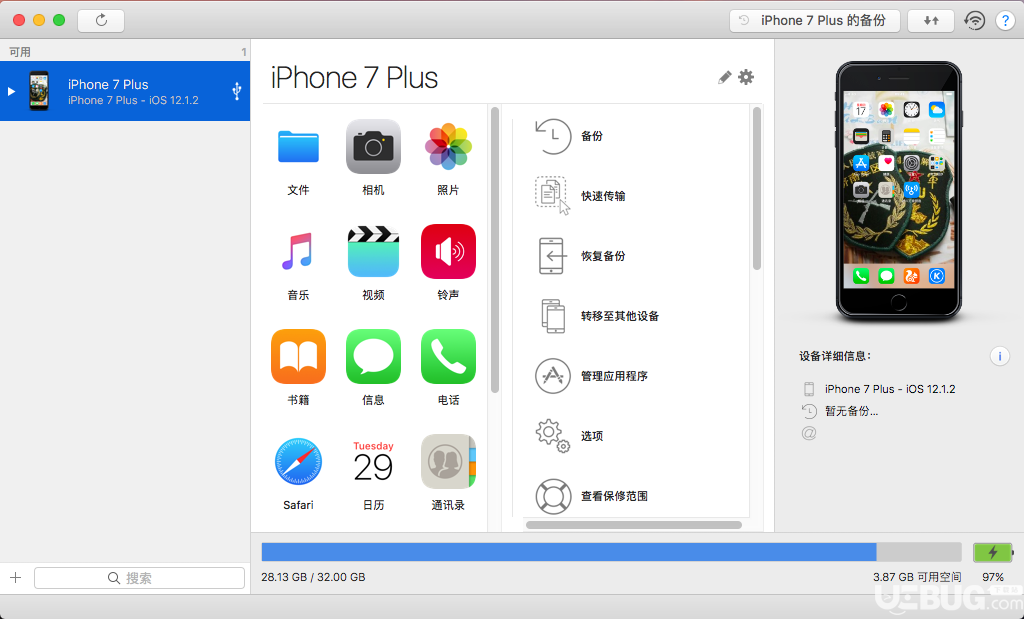The width and height of the screenshot is (1024, 619).
Task: Select iPhone 7 Plus in the sidebar
Action: tap(125, 91)
